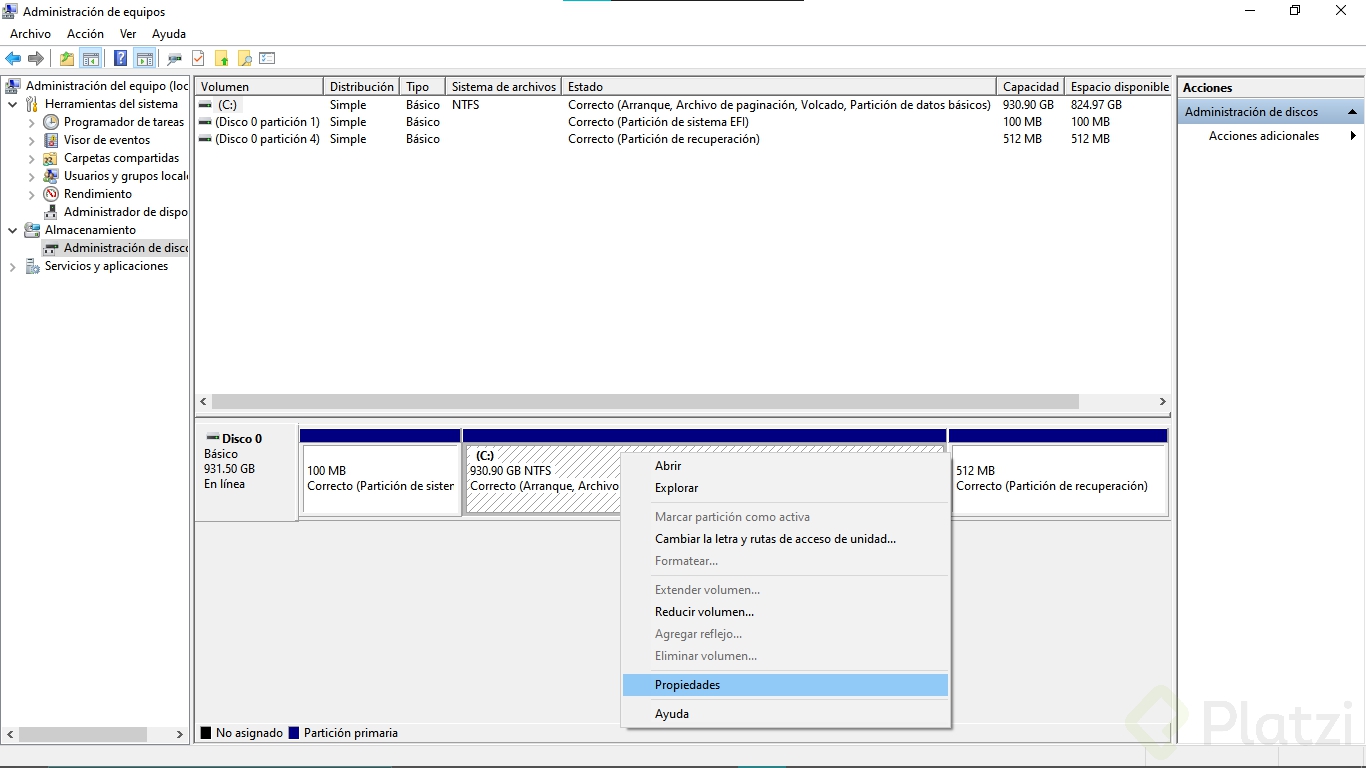The width and height of the screenshot is (1366, 768).
Task: Choose Propiedades in the context menu
Action: point(785,685)
